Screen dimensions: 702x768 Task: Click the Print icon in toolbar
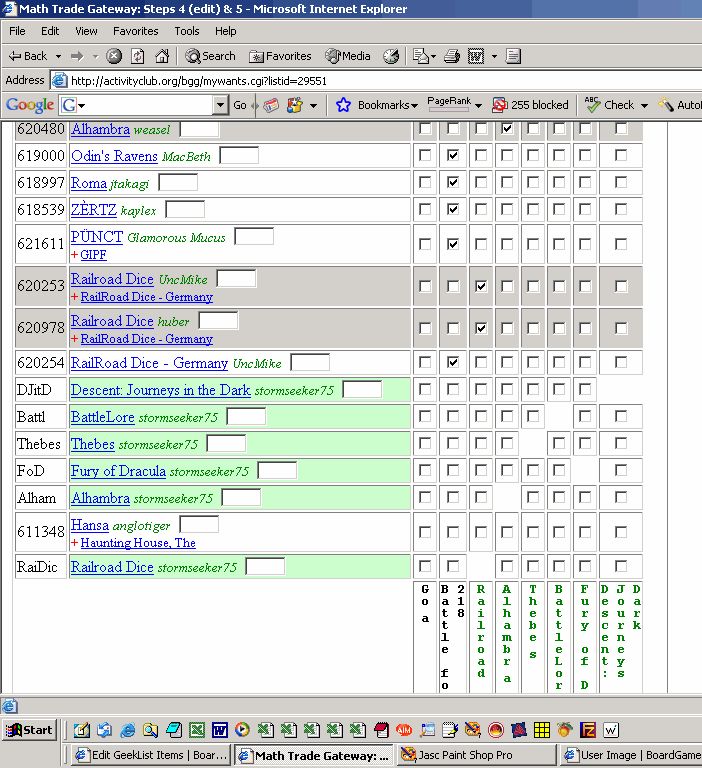[x=451, y=57]
